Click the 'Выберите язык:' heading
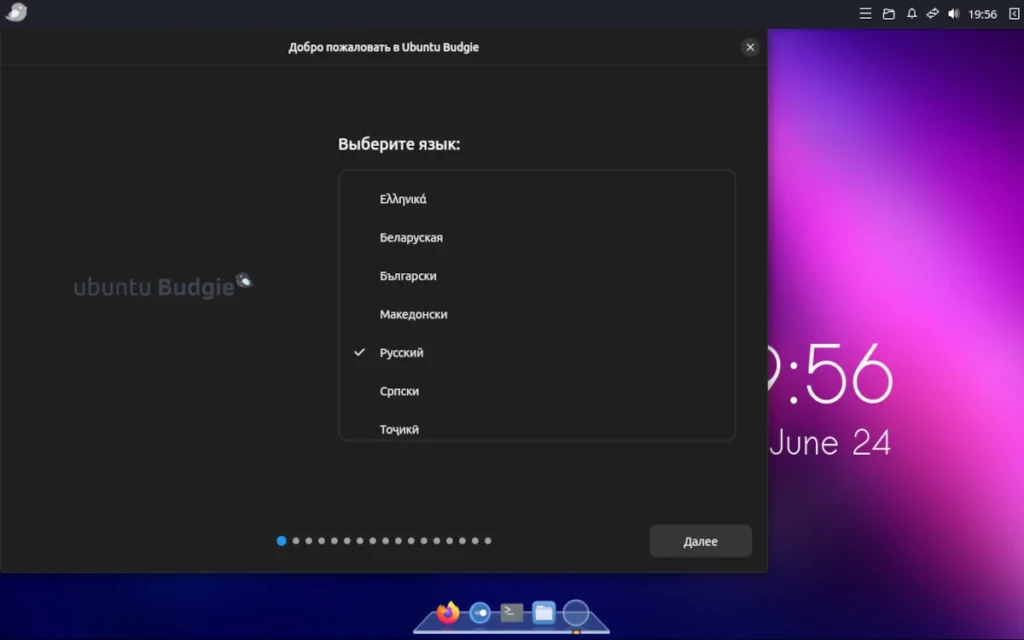This screenshot has height=640, width=1024. pyautogui.click(x=399, y=144)
